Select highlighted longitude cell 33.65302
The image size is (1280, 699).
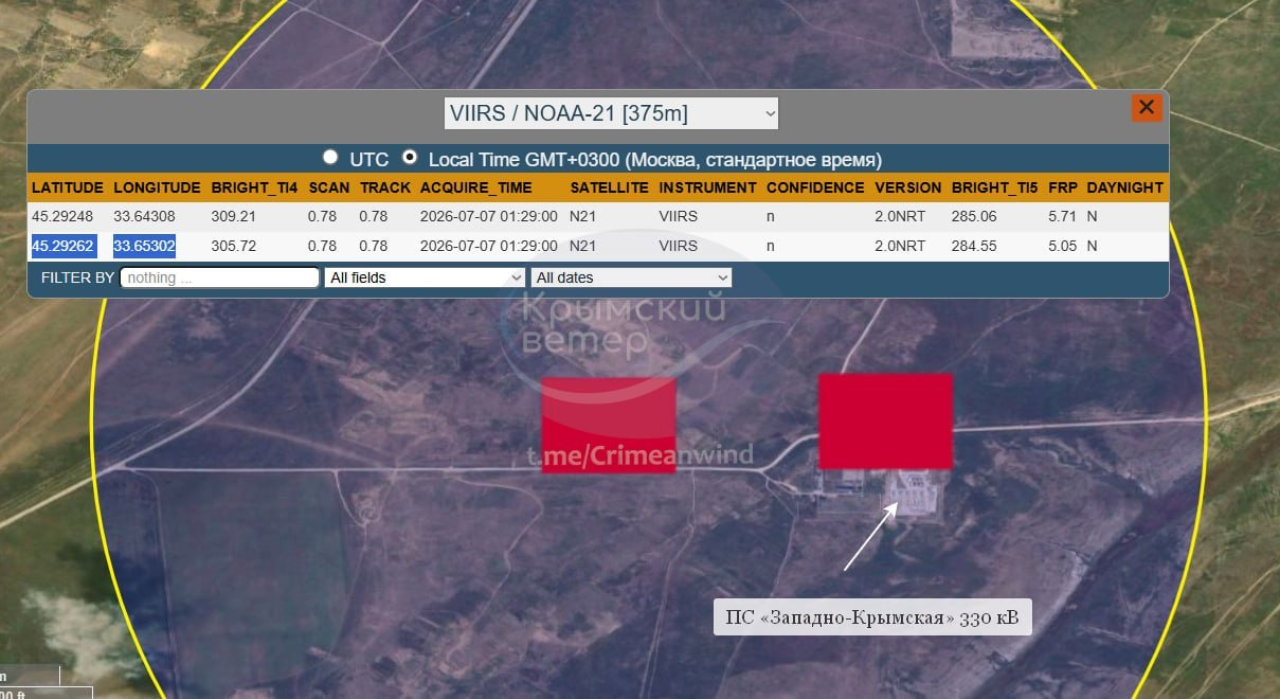coord(144,246)
